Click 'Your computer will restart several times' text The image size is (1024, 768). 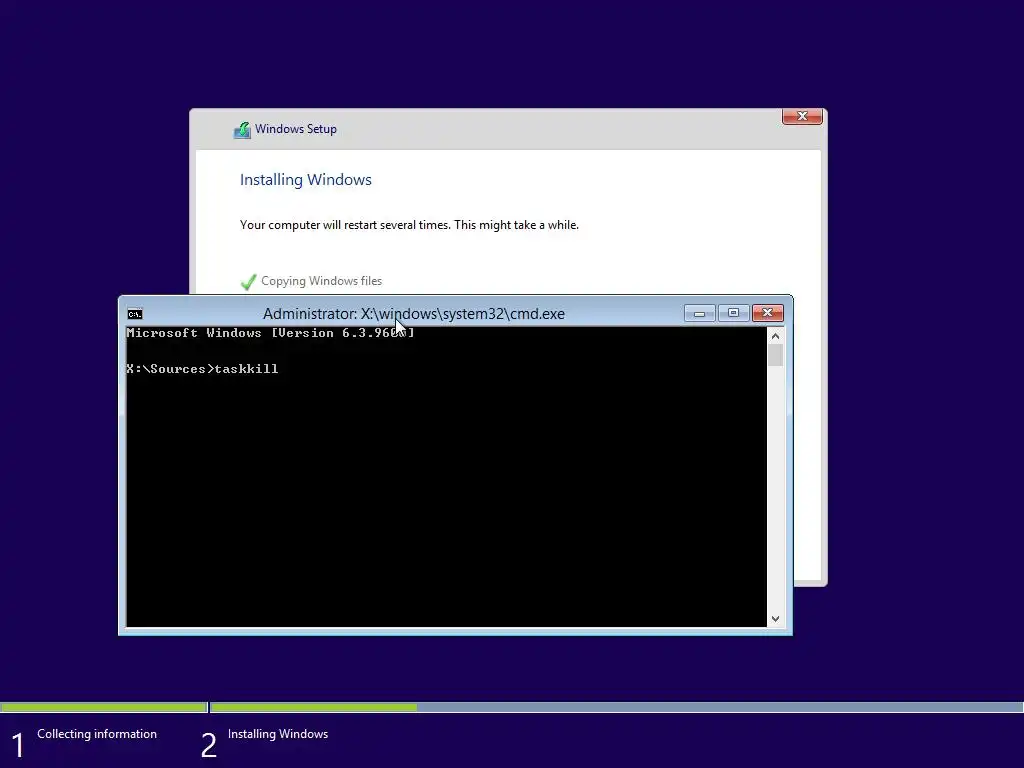click(409, 225)
